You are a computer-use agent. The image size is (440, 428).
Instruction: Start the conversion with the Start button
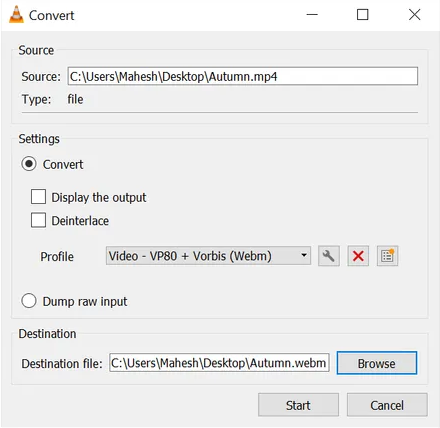(x=298, y=405)
